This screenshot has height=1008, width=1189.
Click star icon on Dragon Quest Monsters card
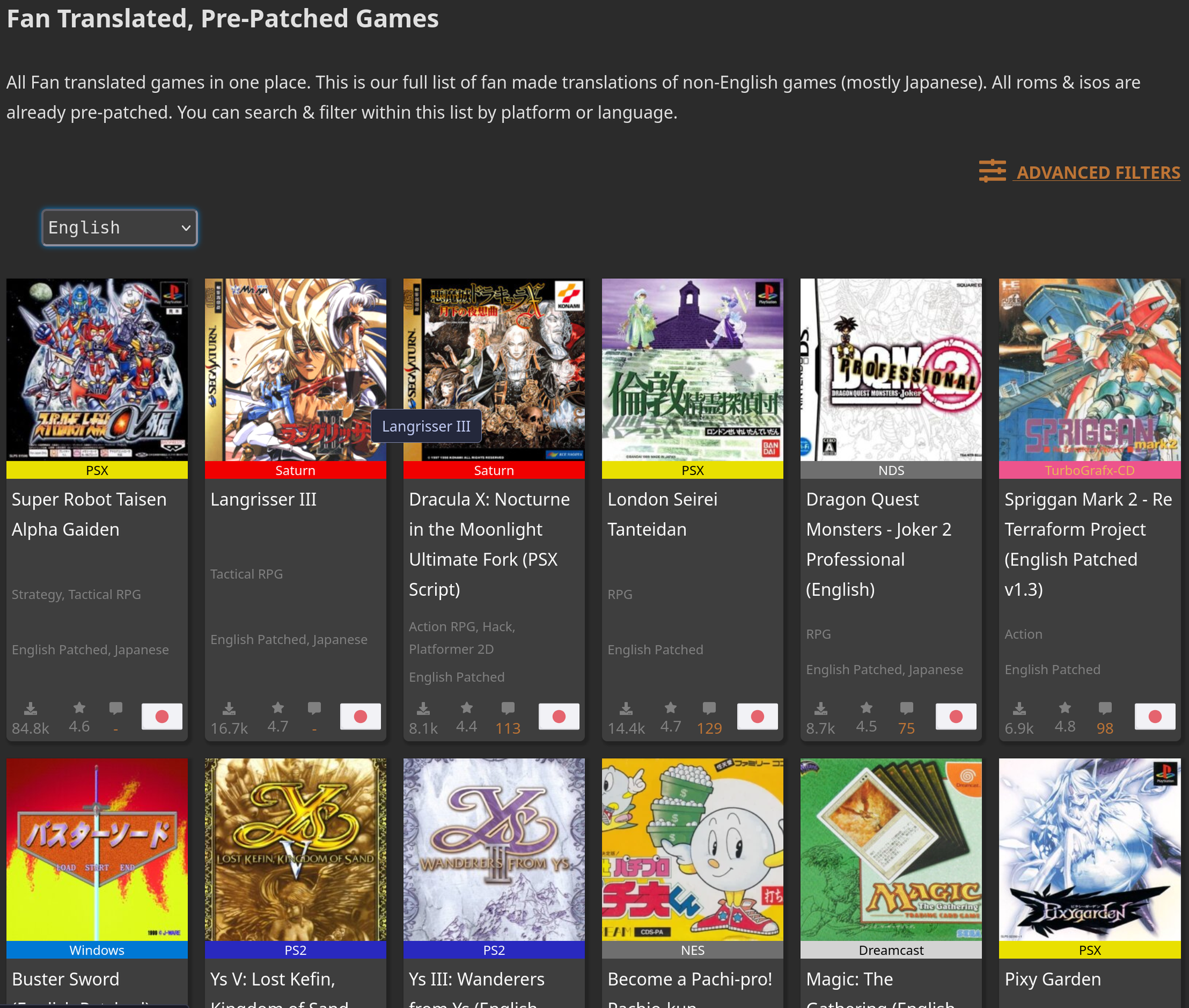pos(866,708)
